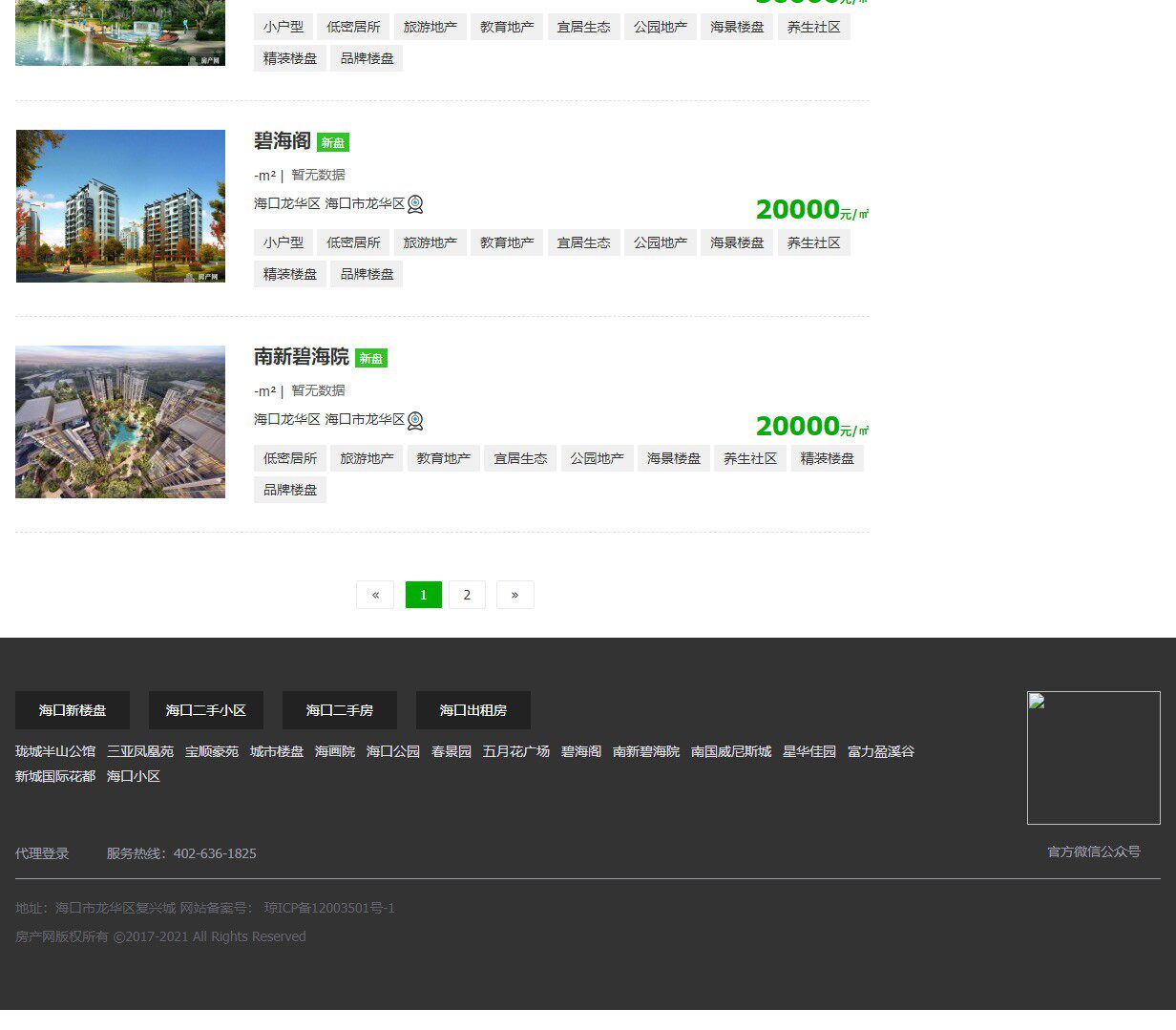Click the 新盘 badge next to 碧海阁

click(332, 141)
